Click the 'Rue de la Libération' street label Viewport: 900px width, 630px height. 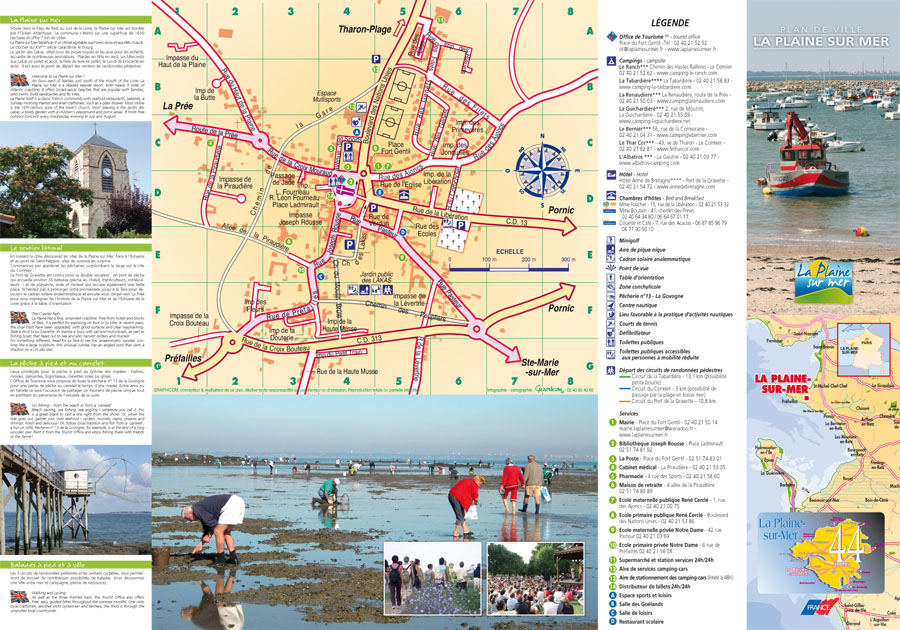click(440, 214)
